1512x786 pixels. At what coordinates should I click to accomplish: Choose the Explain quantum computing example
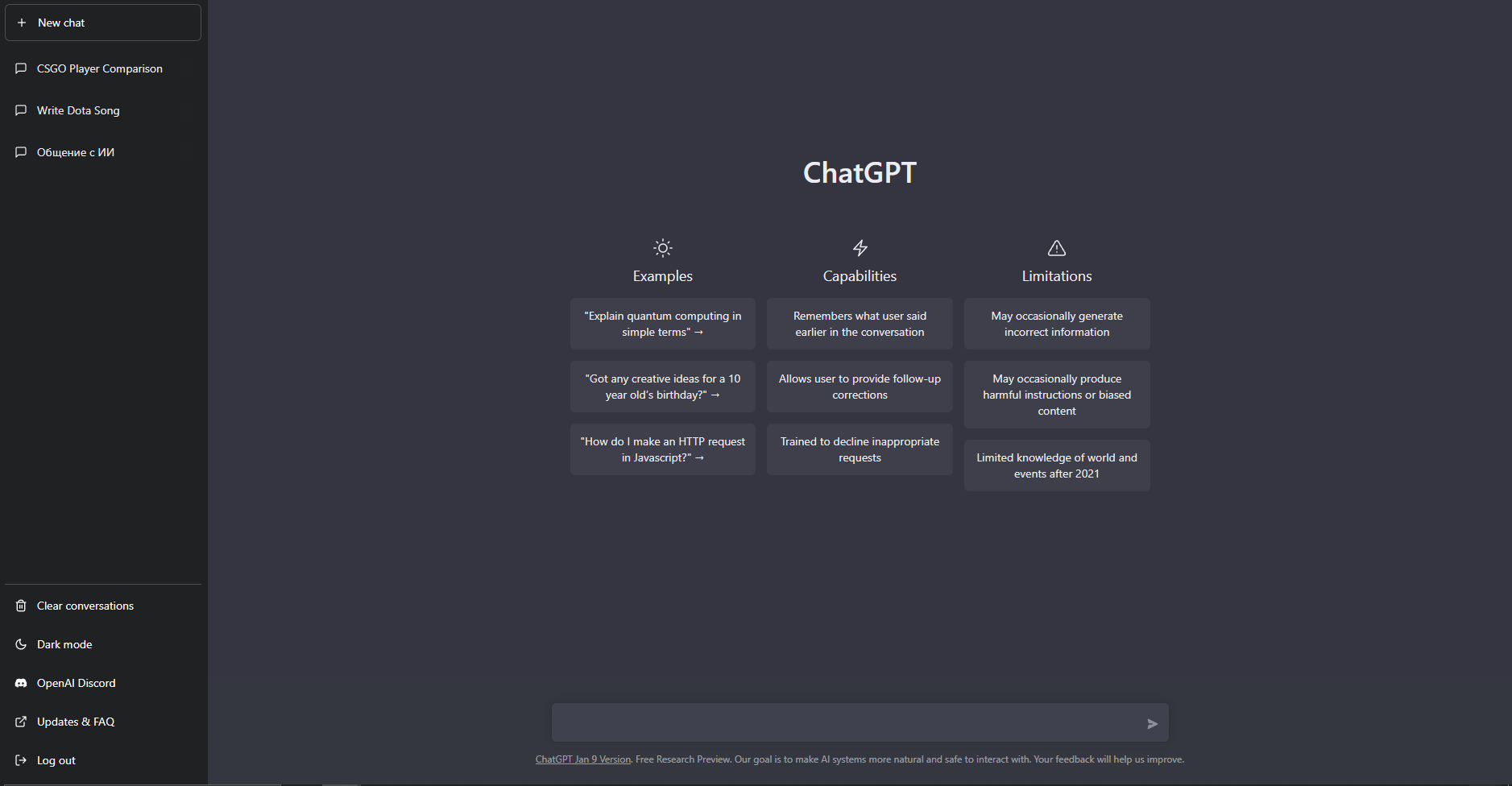(663, 324)
